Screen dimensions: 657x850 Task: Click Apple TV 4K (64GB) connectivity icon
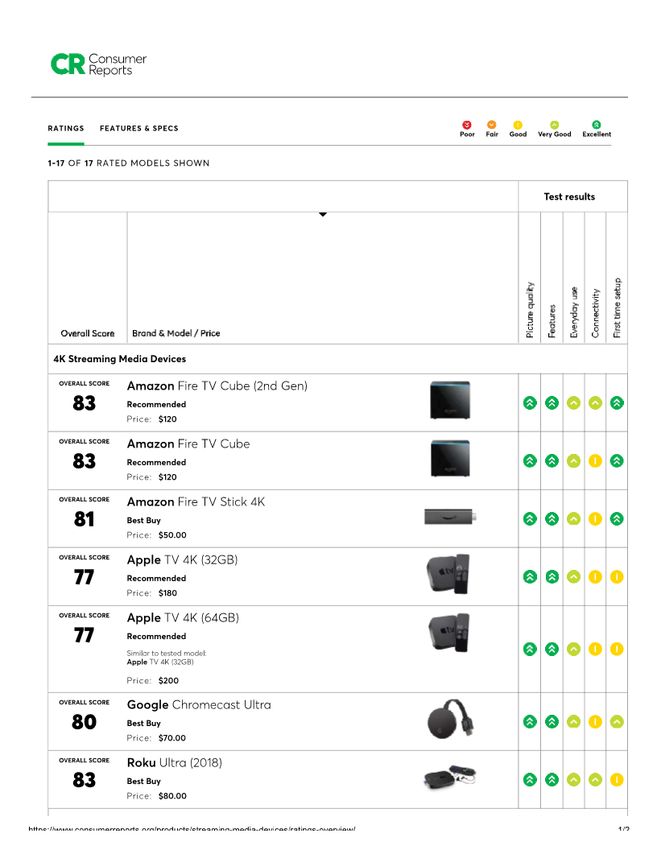tap(595, 649)
